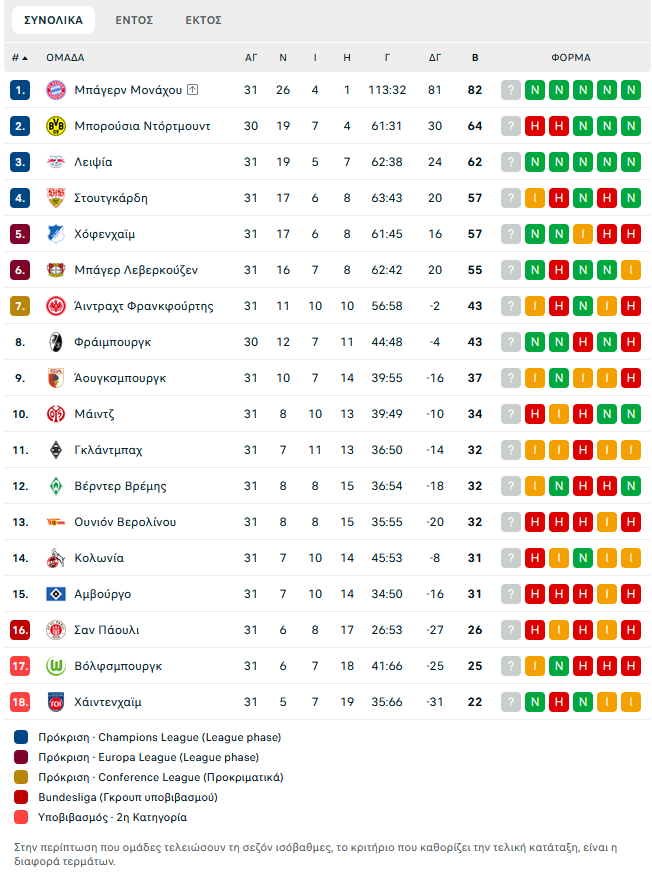The width and height of the screenshot is (652, 874).
Task: Open the Λειψία team link
Action: pyautogui.click(x=93, y=162)
